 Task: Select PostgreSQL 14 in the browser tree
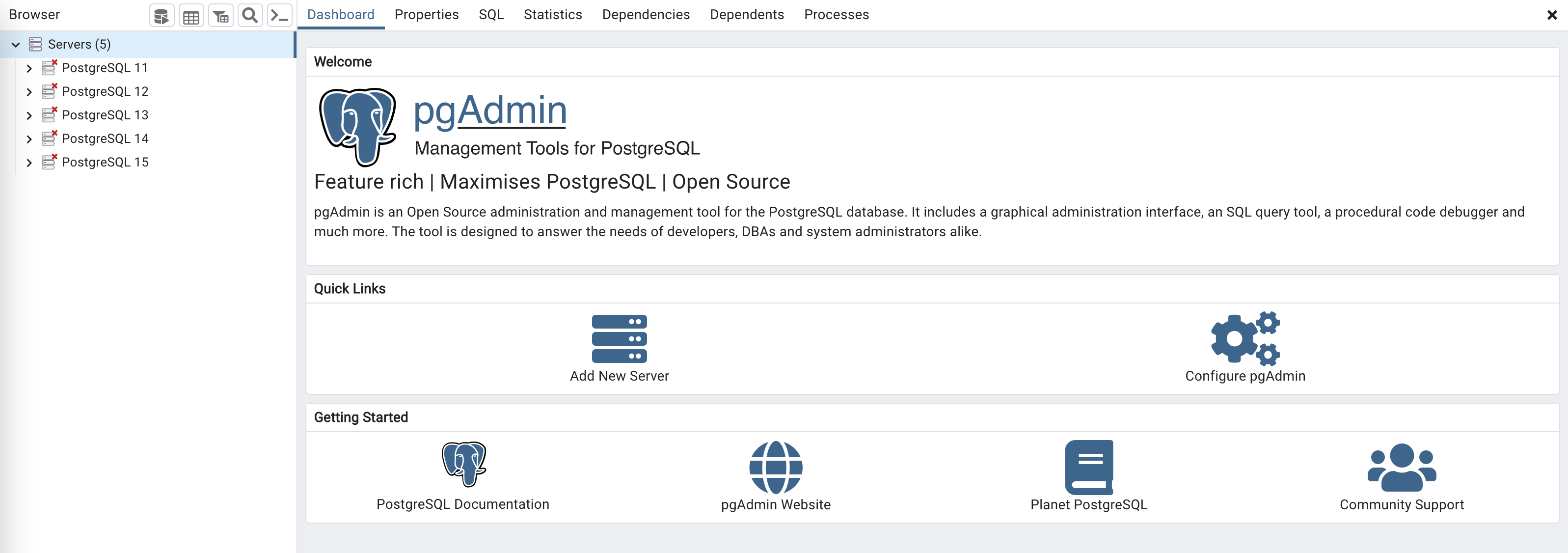105,139
